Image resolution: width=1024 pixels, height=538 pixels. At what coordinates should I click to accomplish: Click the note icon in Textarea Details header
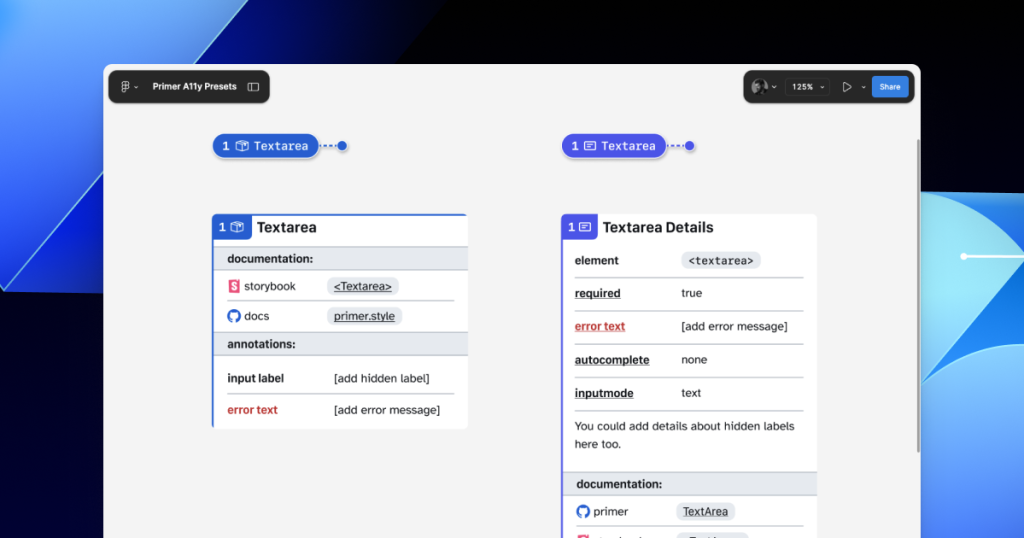(x=585, y=228)
